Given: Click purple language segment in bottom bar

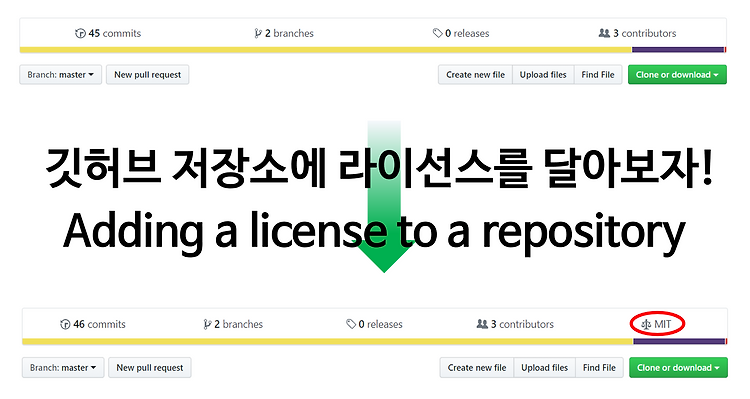Looking at the screenshot, I should pyautogui.click(x=679, y=342).
